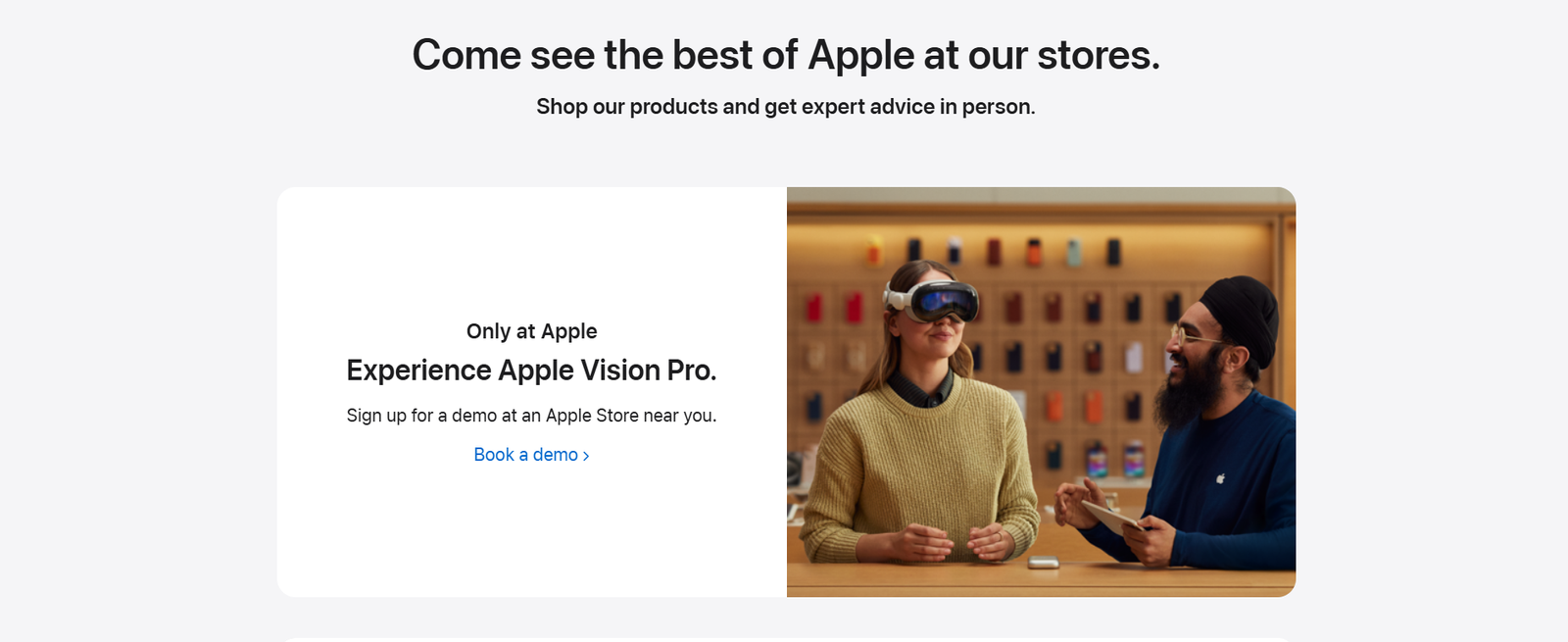
Task: Click the "Only at Apple" label
Action: pos(531,331)
